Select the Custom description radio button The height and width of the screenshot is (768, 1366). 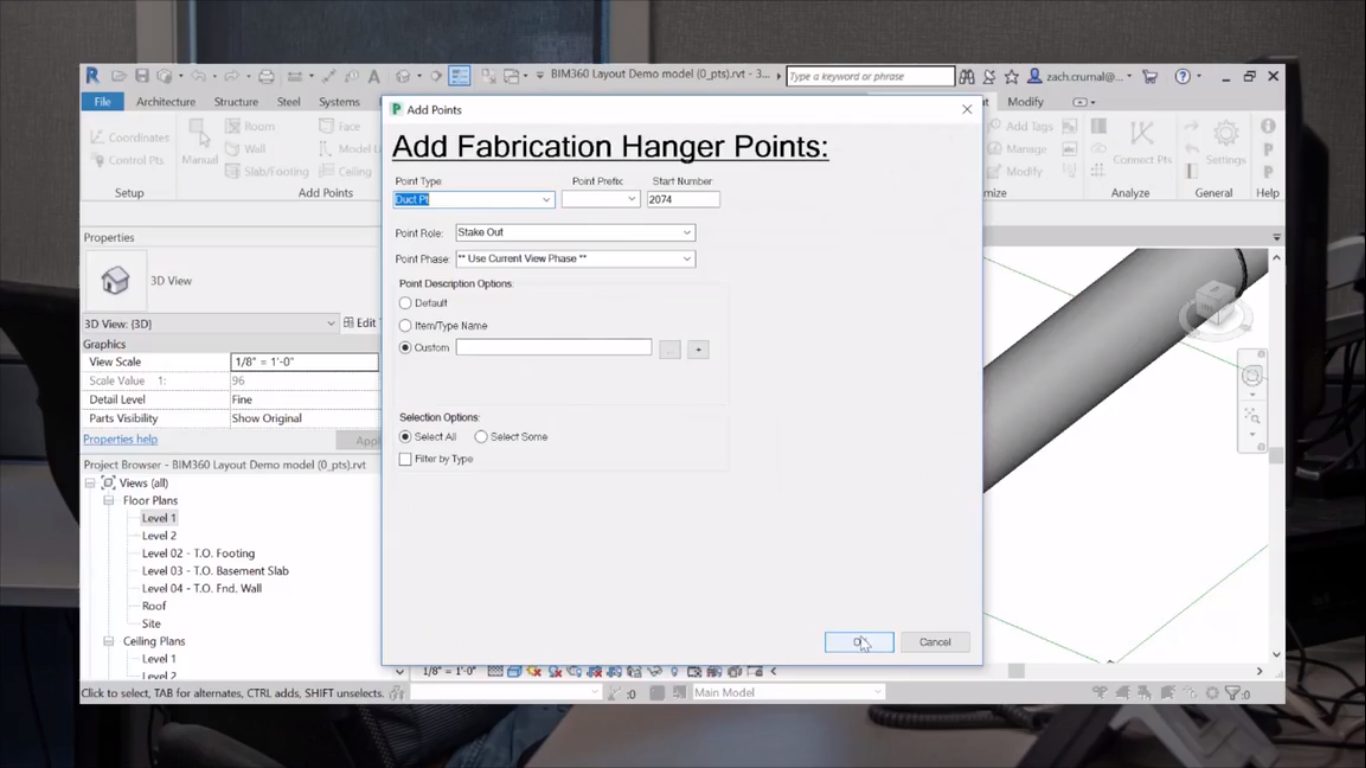(405, 348)
